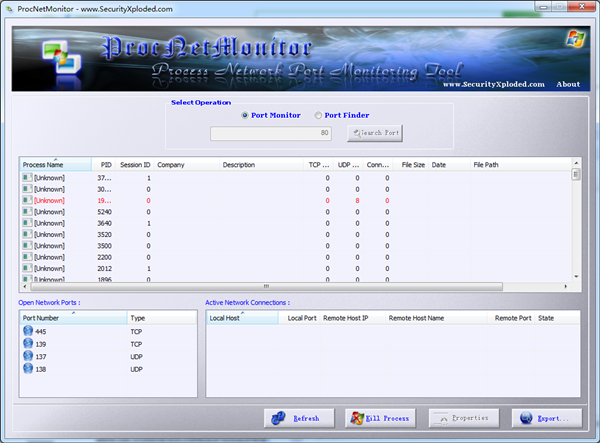Select the PID 5240 cell
Screen dimensions: 600x443
(104, 212)
